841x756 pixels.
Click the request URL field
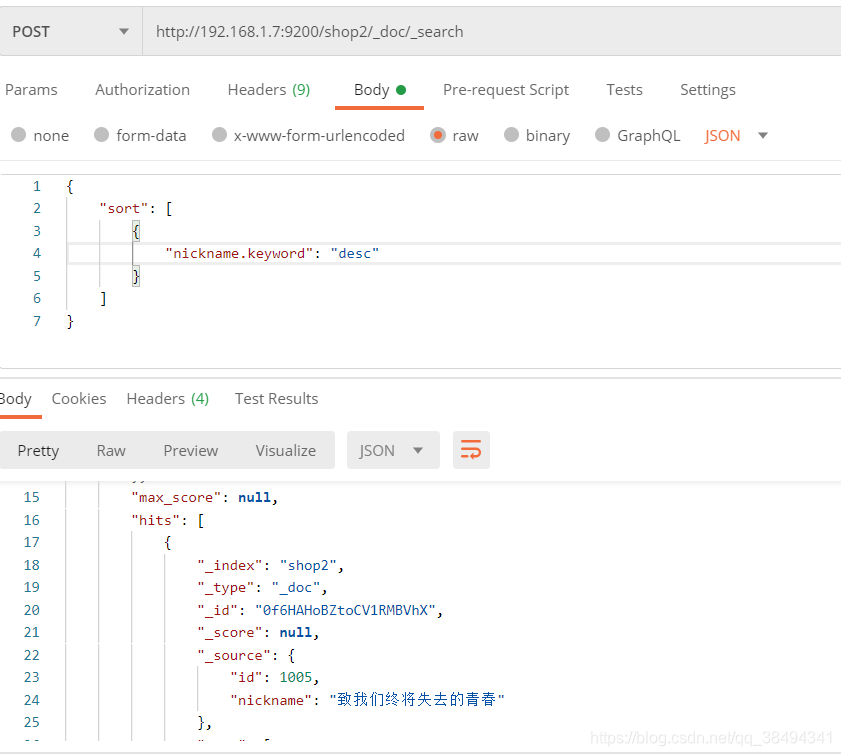[x=490, y=31]
